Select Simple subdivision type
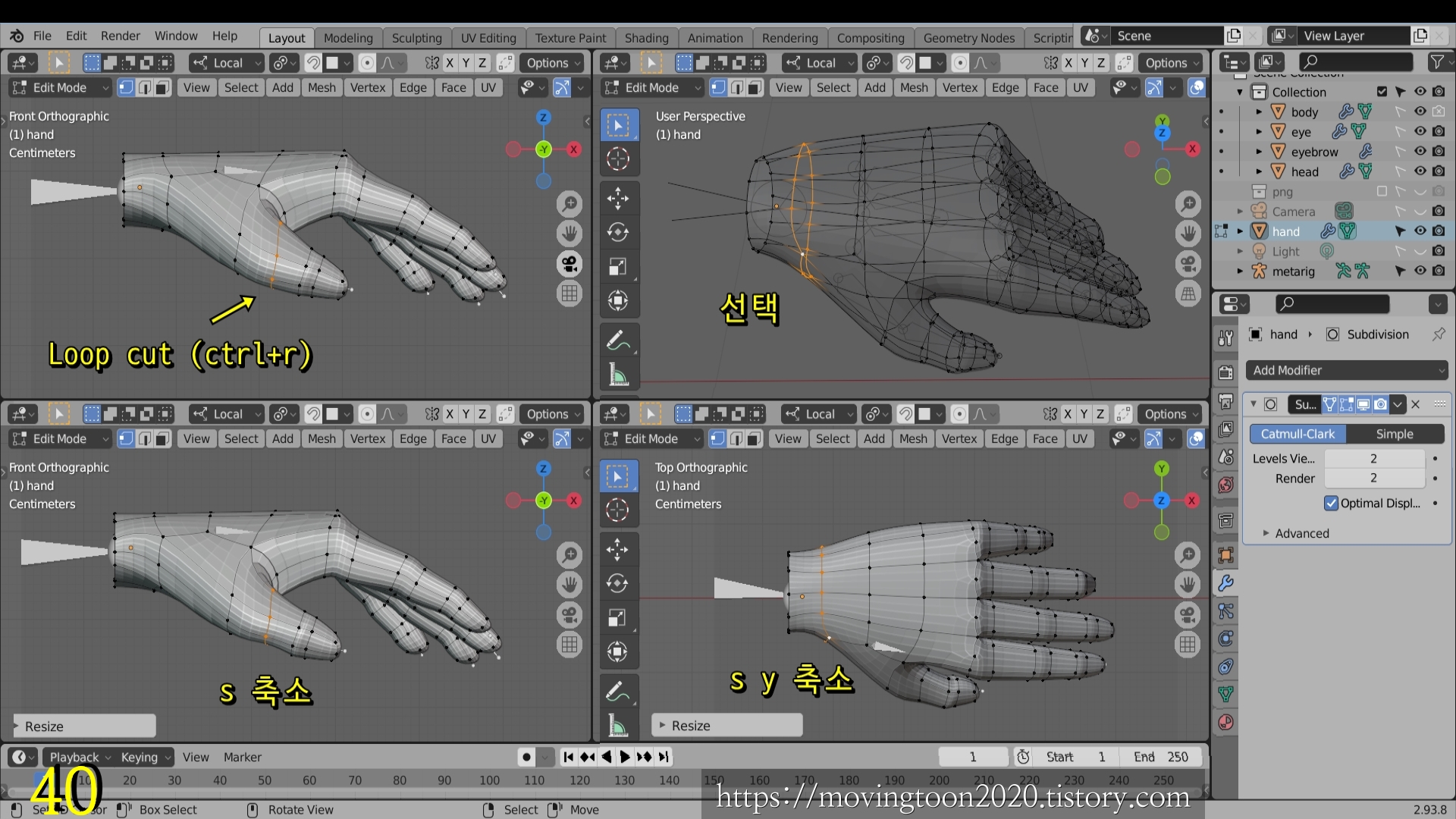 1395,434
